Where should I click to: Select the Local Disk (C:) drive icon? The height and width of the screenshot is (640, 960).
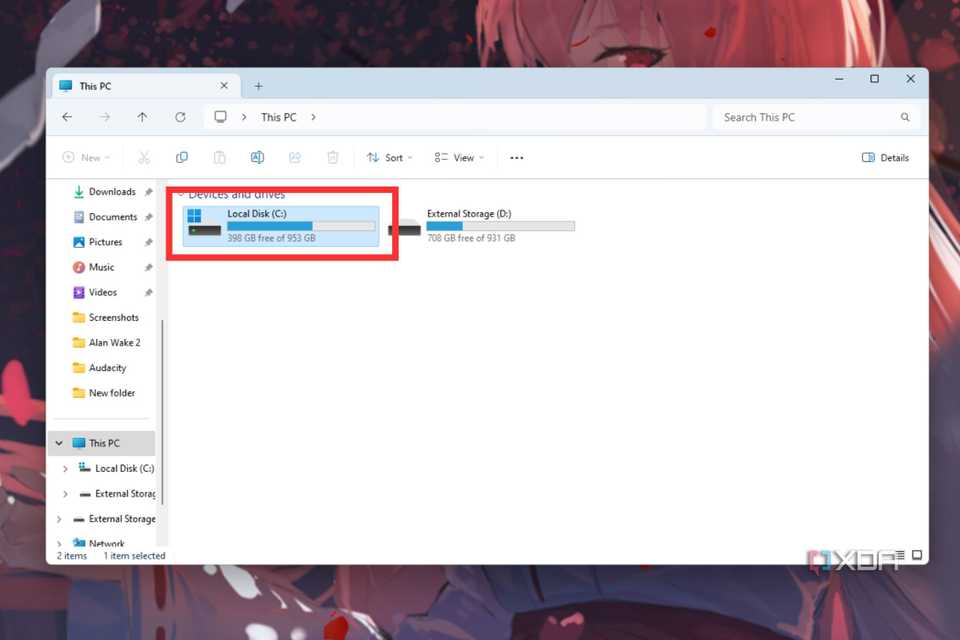pos(204,224)
